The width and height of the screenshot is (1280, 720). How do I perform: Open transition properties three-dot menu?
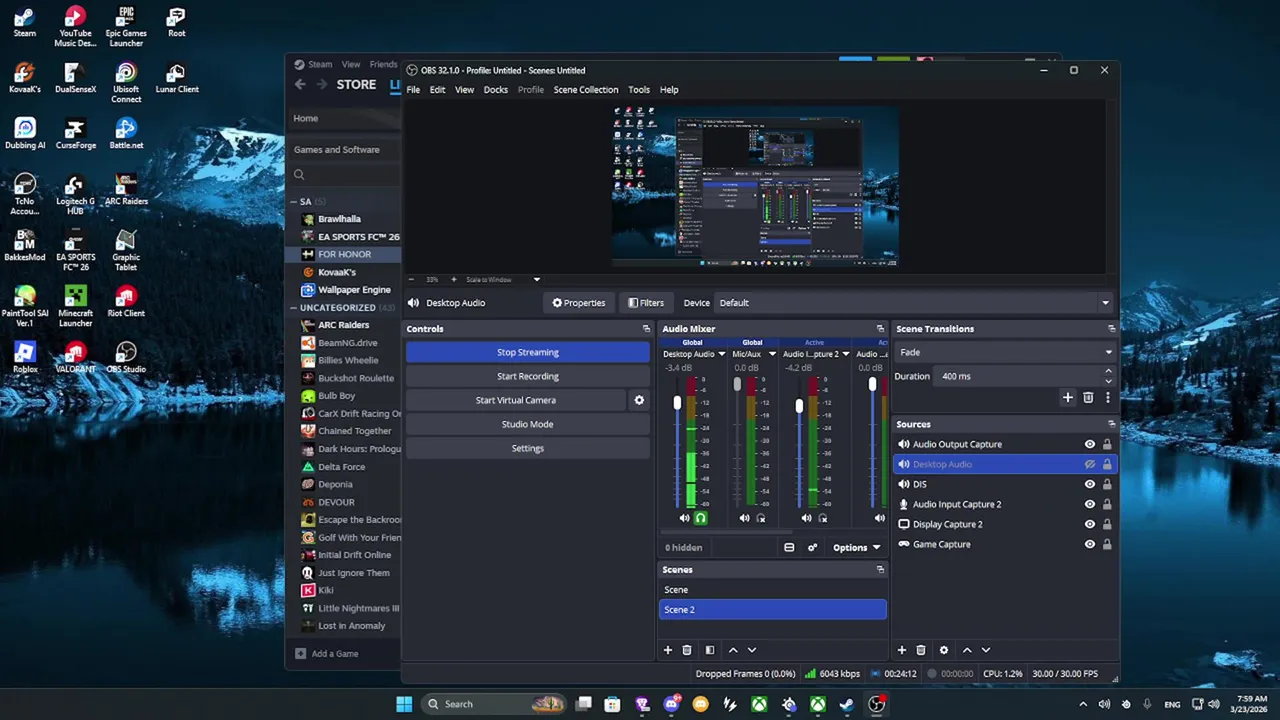click(x=1107, y=398)
